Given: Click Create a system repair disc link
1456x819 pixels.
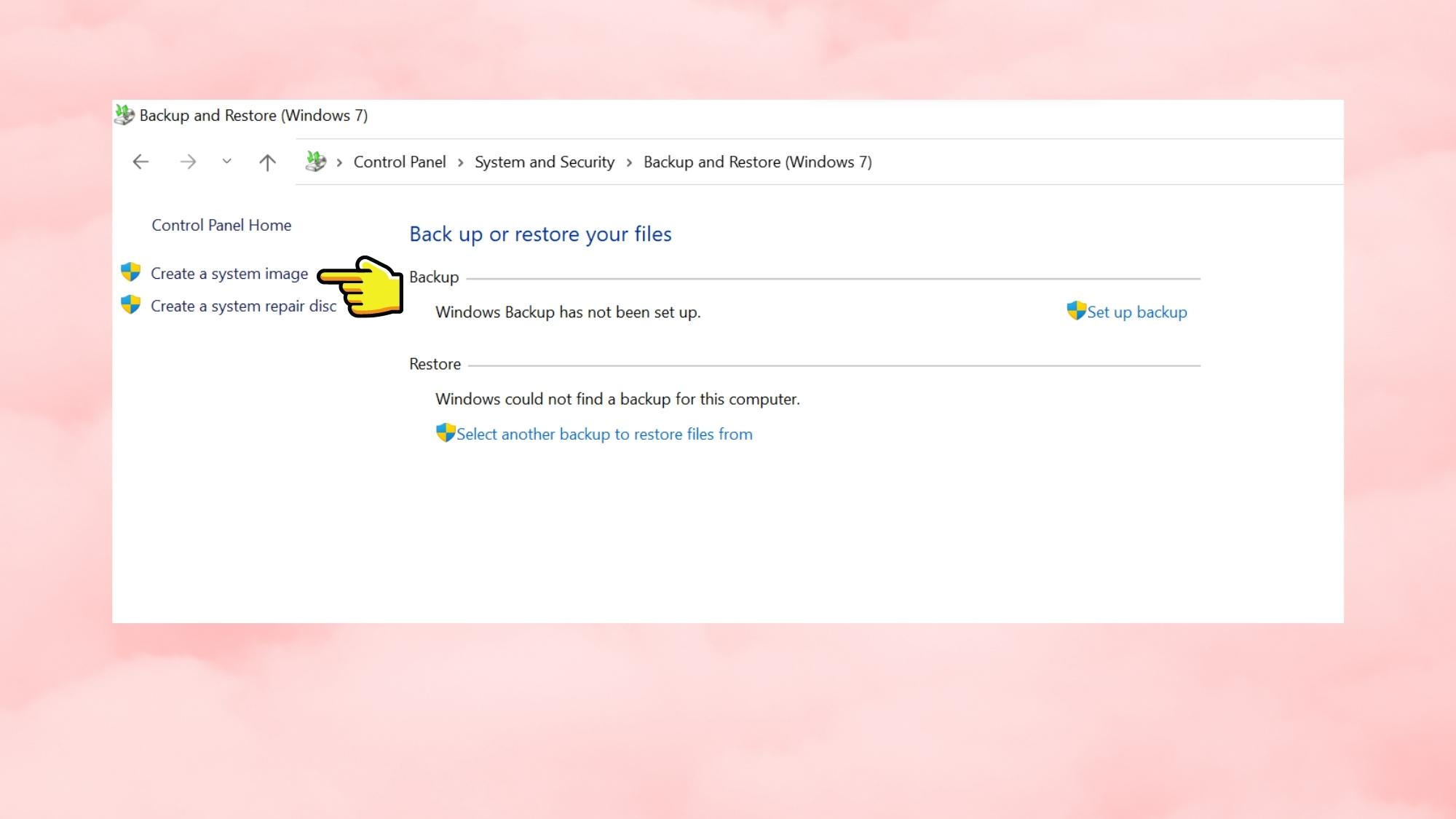Looking at the screenshot, I should 243,306.
